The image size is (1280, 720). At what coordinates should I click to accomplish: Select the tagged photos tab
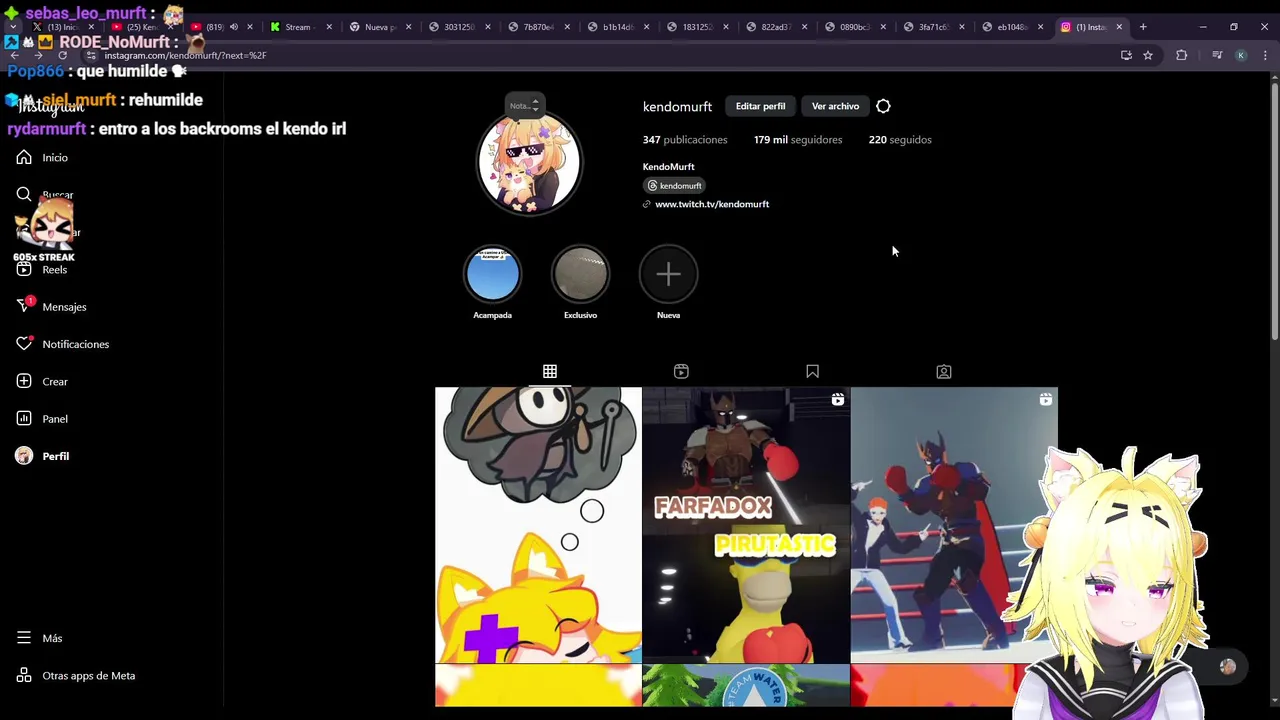(943, 371)
